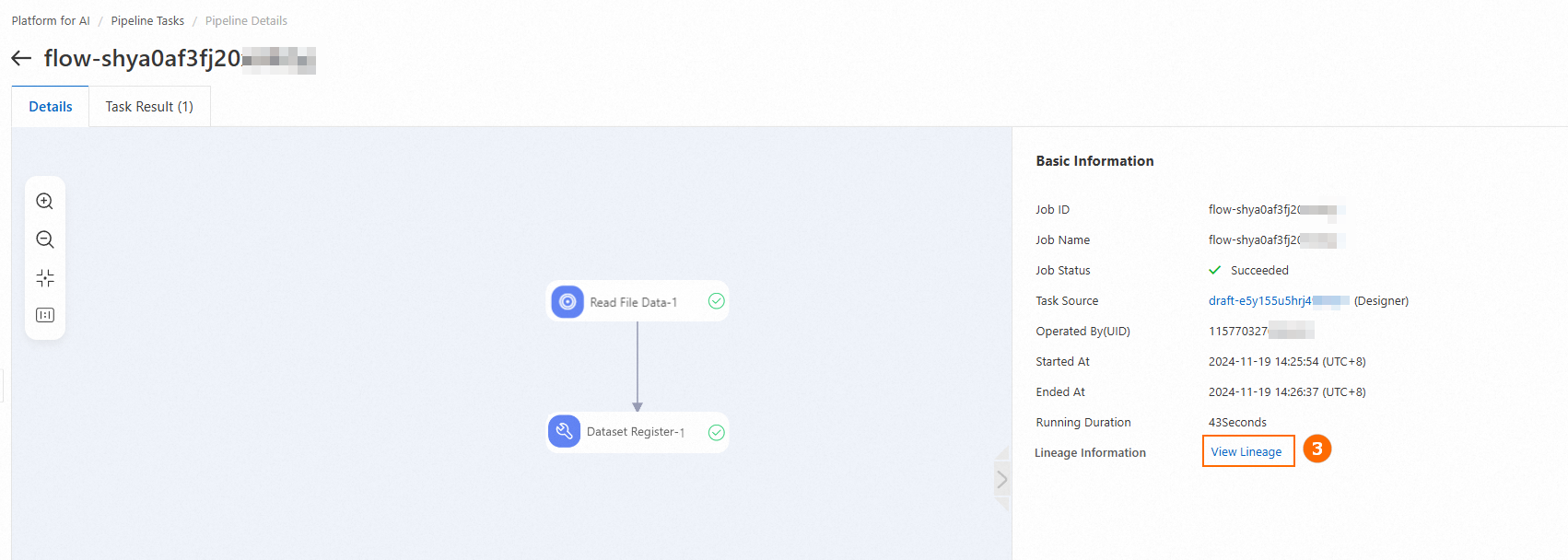This screenshot has width=1568, height=560.
Task: Click the actual size 1:1 icon
Action: click(x=44, y=315)
